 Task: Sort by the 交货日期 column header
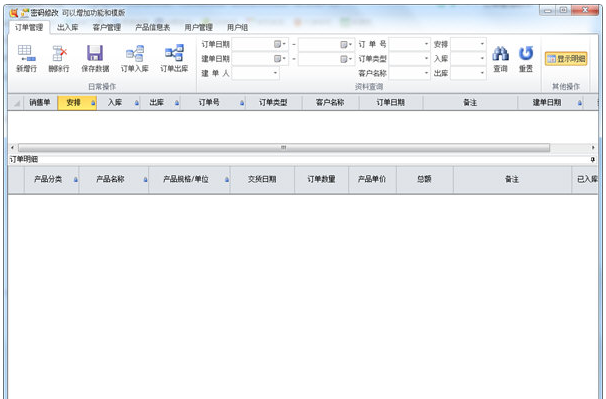[262, 179]
